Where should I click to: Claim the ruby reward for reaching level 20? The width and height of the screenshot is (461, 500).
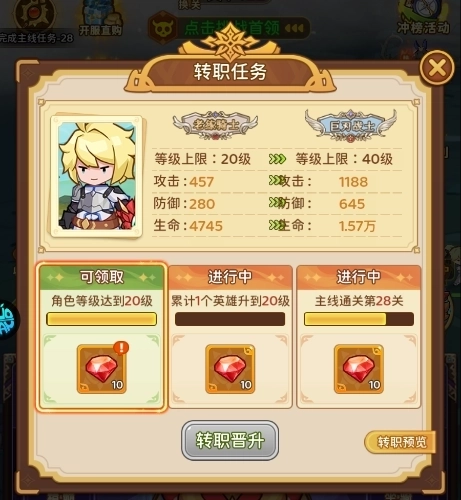(102, 369)
